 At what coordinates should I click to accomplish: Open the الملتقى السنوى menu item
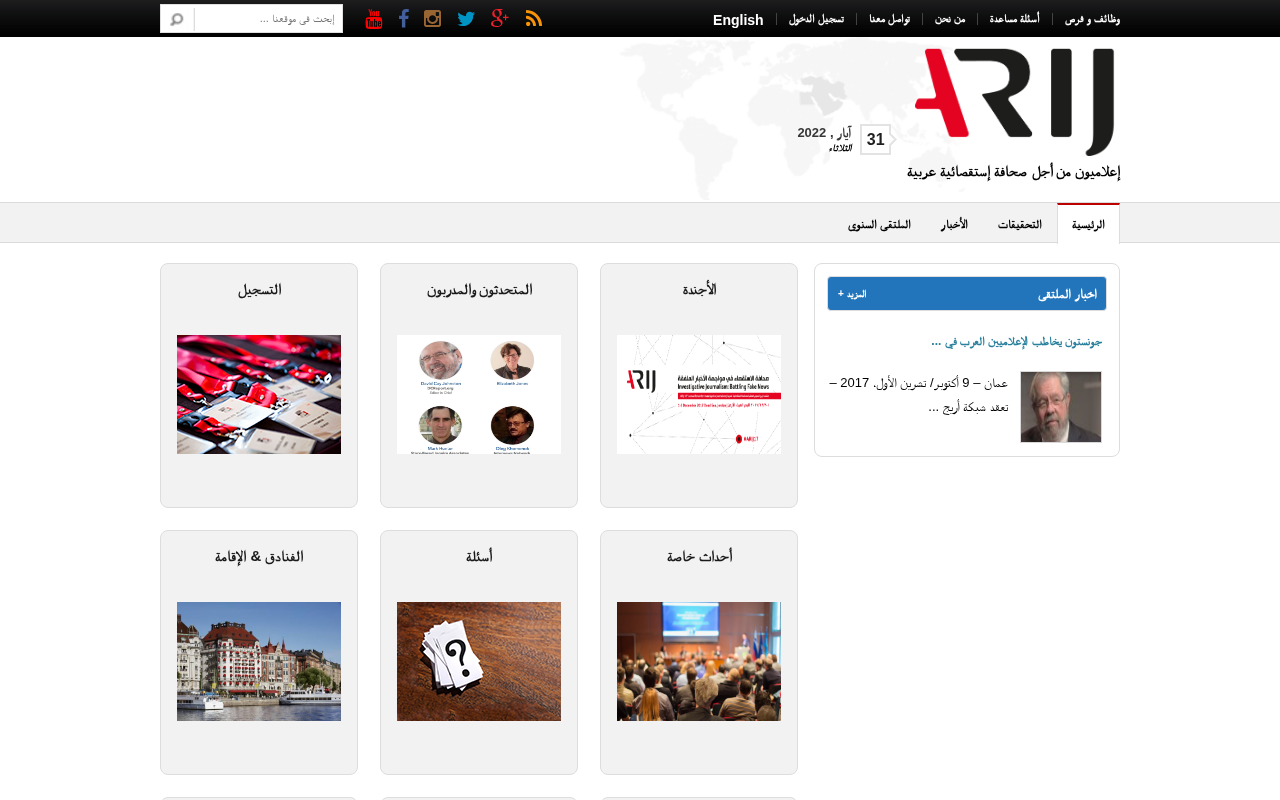pyautogui.click(x=879, y=224)
